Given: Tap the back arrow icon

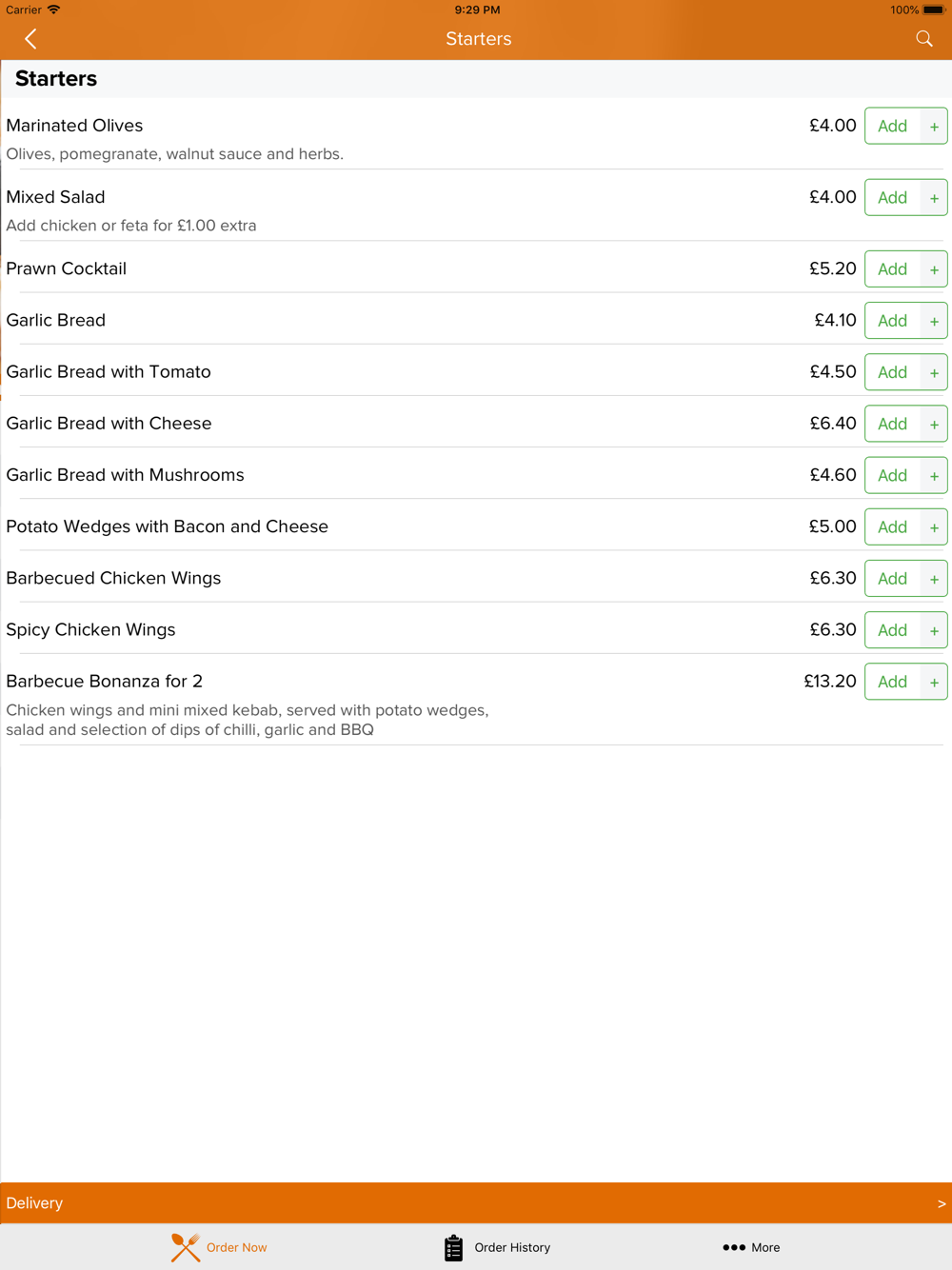Looking at the screenshot, I should (30, 39).
